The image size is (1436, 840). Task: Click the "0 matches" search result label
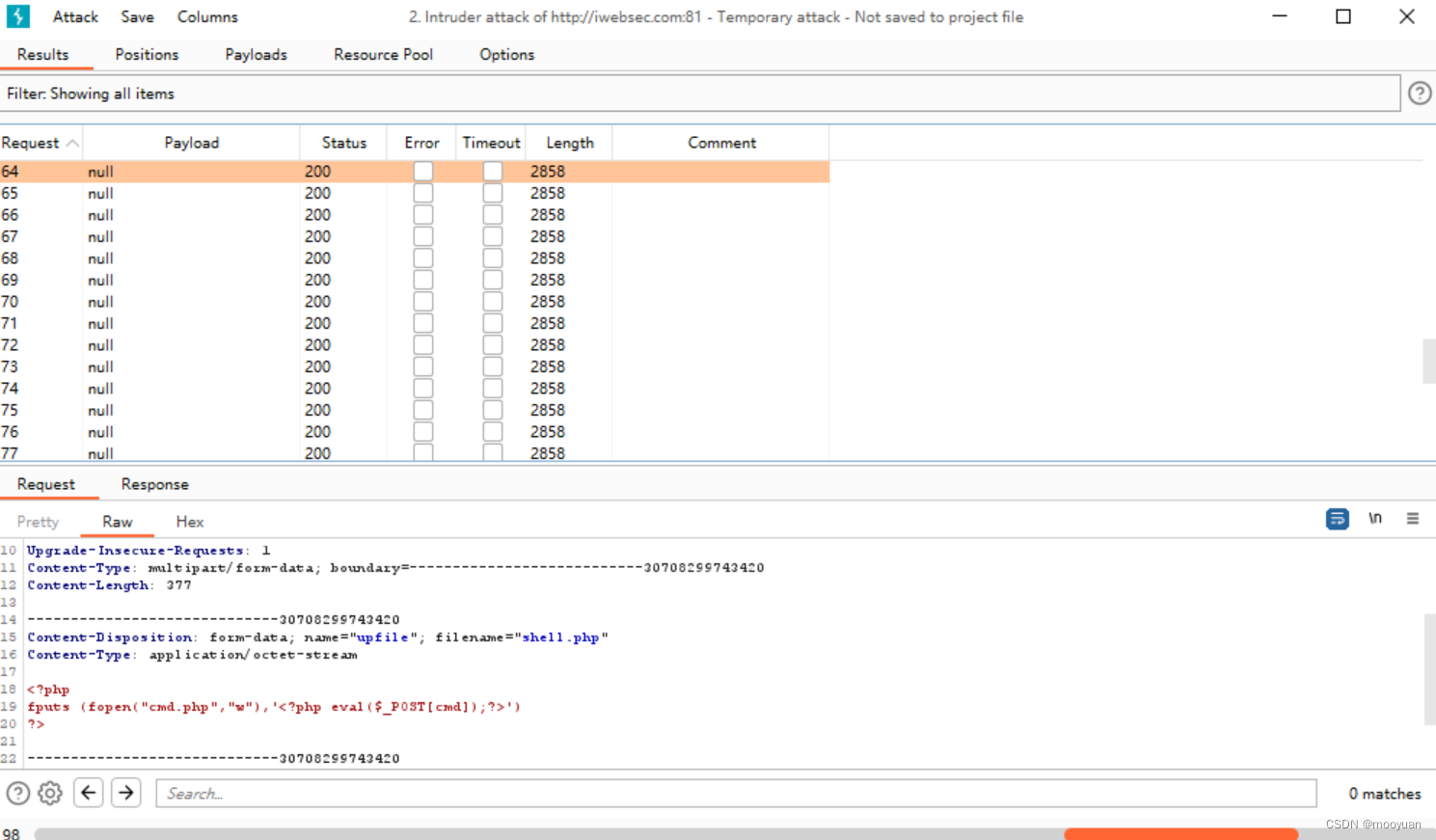(1385, 794)
